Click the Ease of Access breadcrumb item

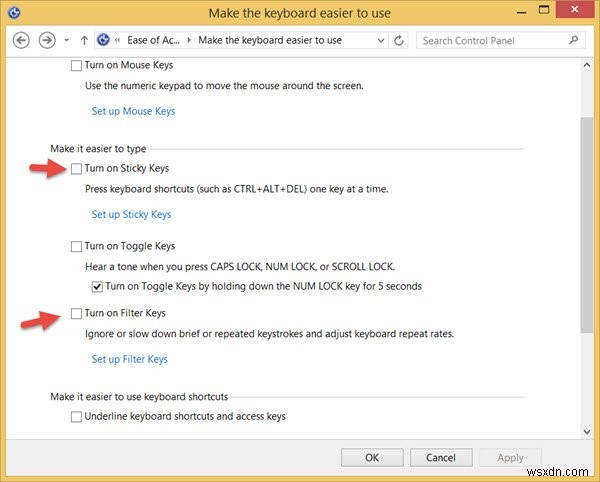tap(153, 41)
